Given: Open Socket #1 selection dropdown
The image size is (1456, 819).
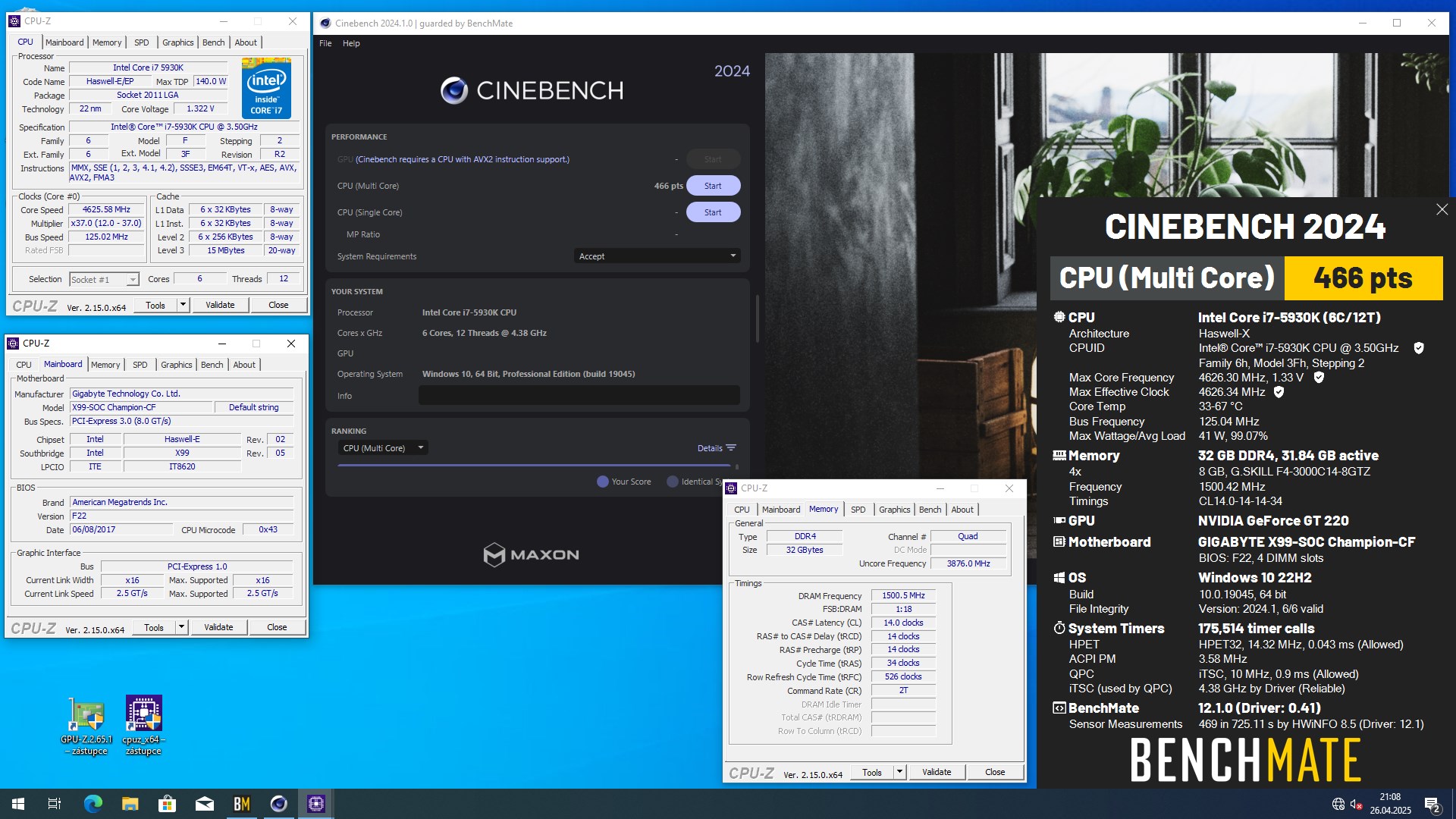Looking at the screenshot, I should pyautogui.click(x=104, y=280).
